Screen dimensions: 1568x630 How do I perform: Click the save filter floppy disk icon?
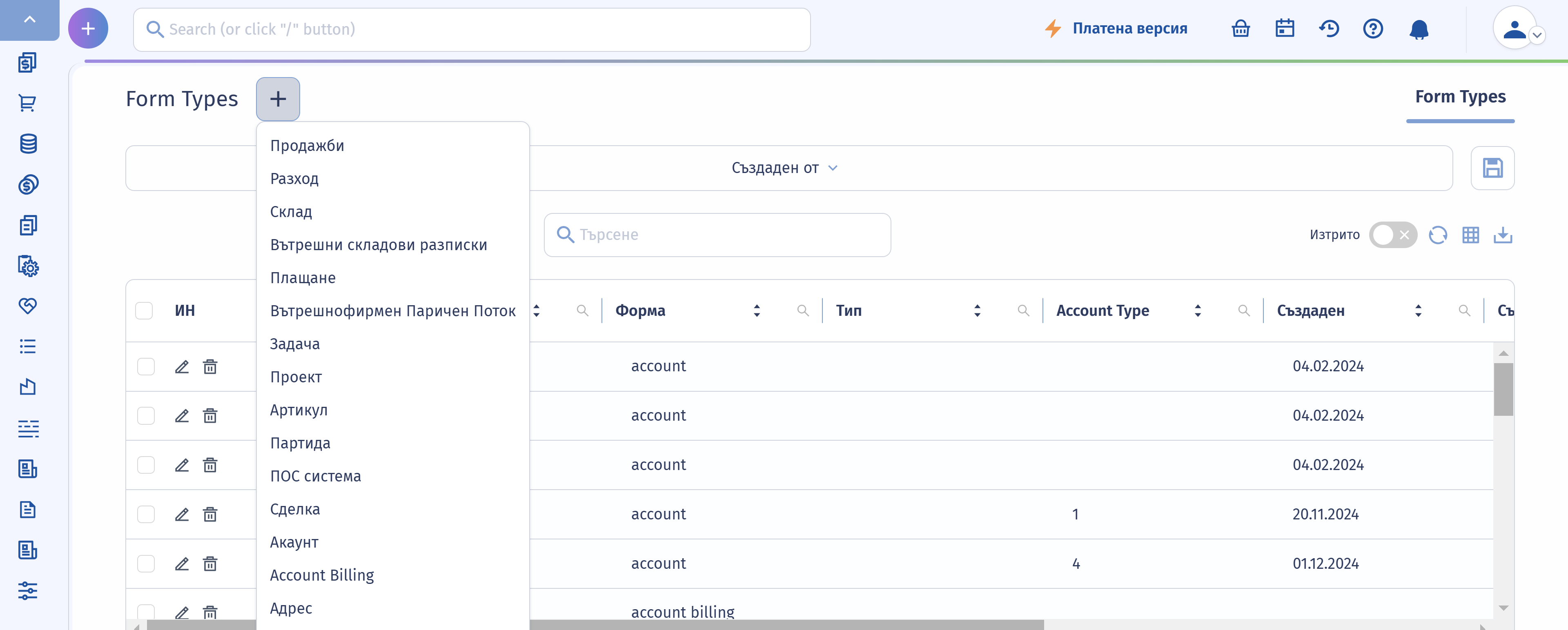coord(1492,169)
